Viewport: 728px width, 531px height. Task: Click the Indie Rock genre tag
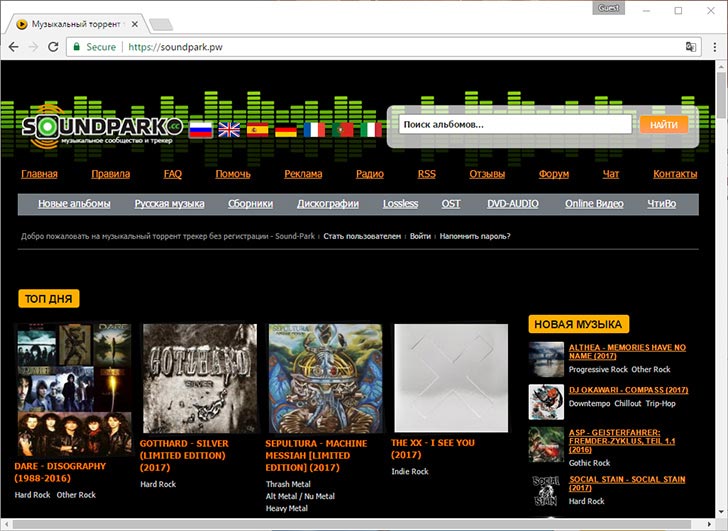pyautogui.click(x=410, y=472)
